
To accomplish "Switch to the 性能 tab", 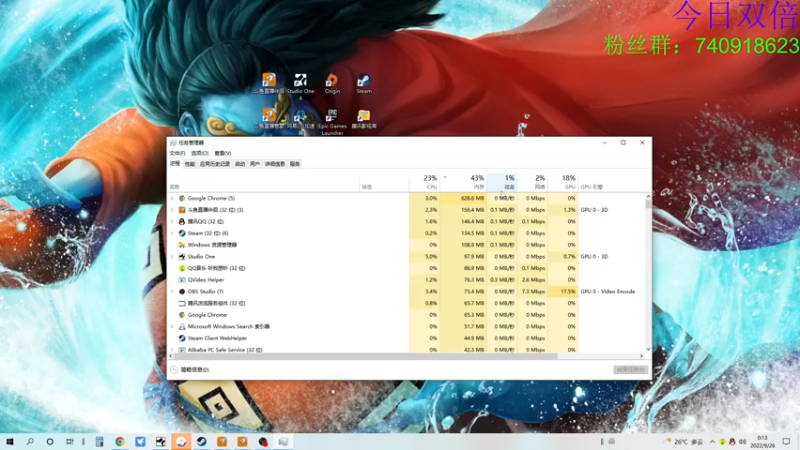I will point(190,164).
